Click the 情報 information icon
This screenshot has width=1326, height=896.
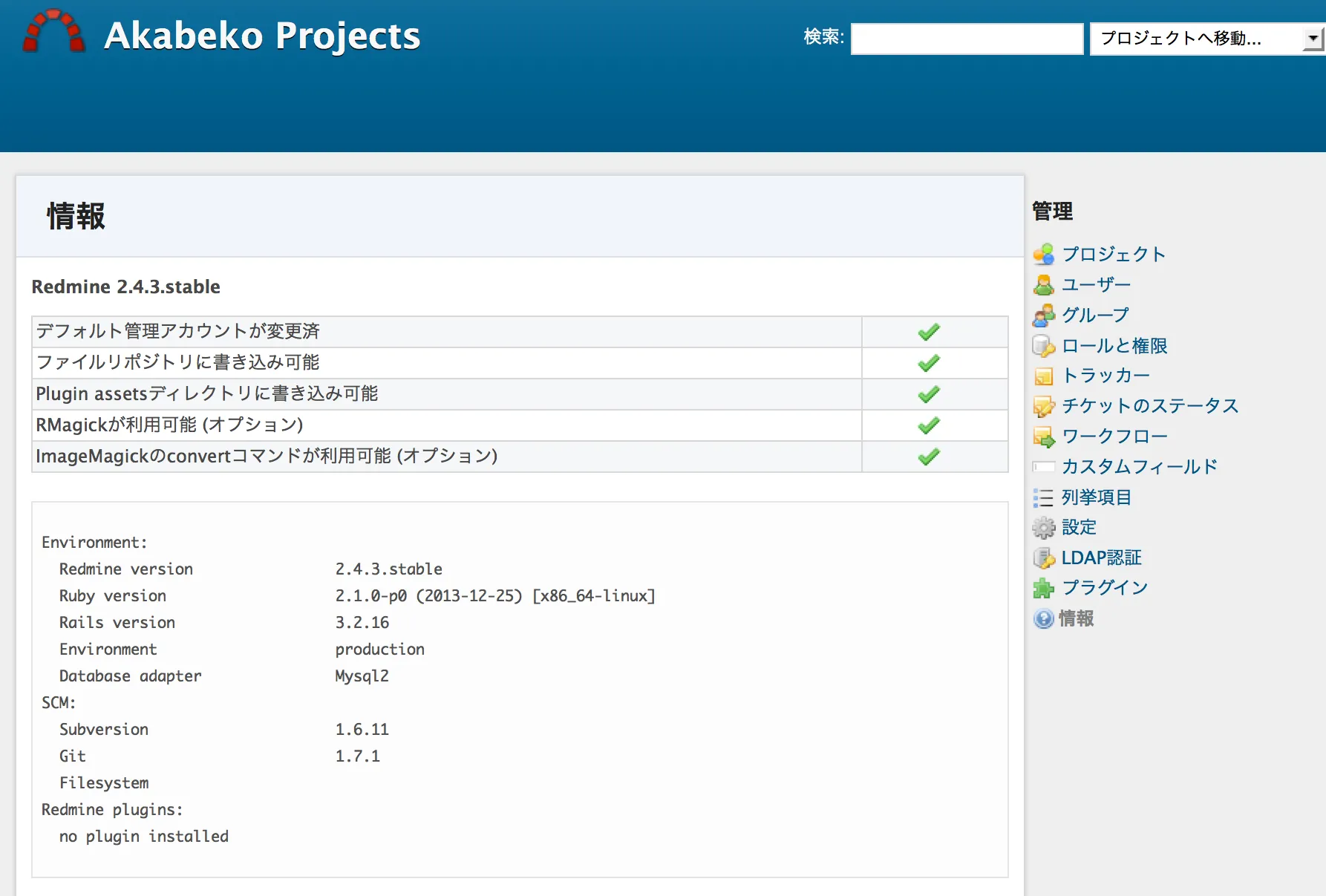(1045, 618)
